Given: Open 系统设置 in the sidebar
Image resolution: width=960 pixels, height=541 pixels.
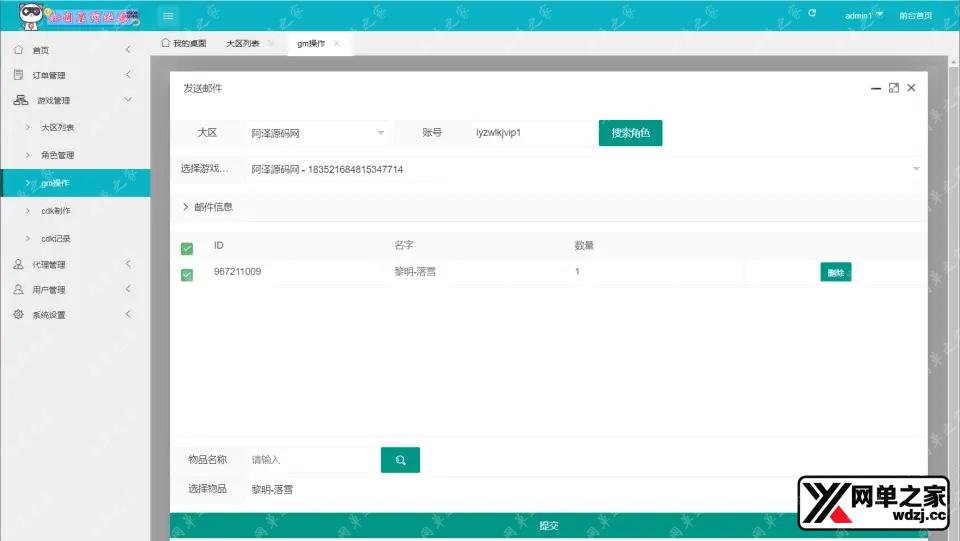Looking at the screenshot, I should point(50,315).
